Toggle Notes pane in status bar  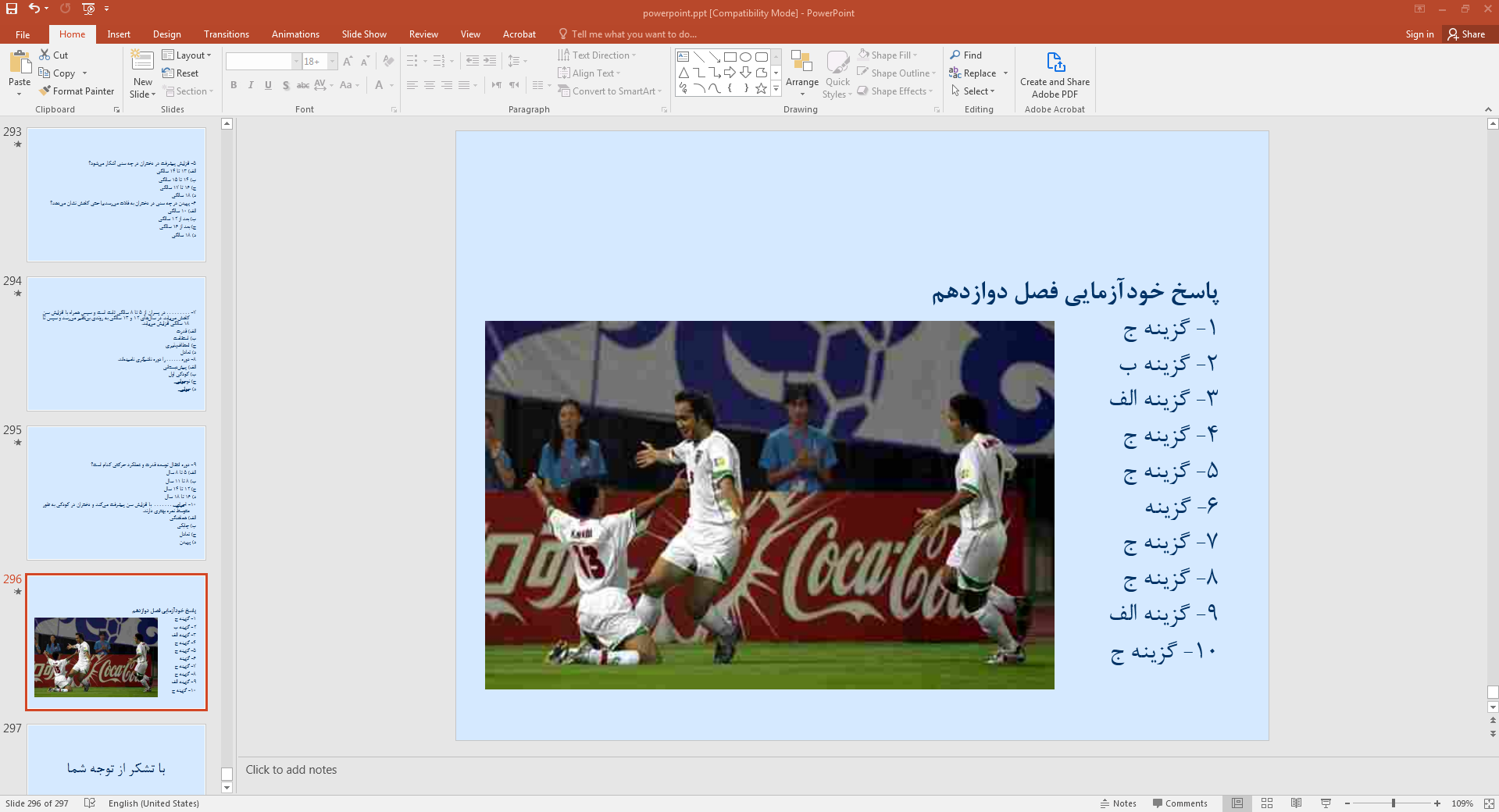[1118, 803]
